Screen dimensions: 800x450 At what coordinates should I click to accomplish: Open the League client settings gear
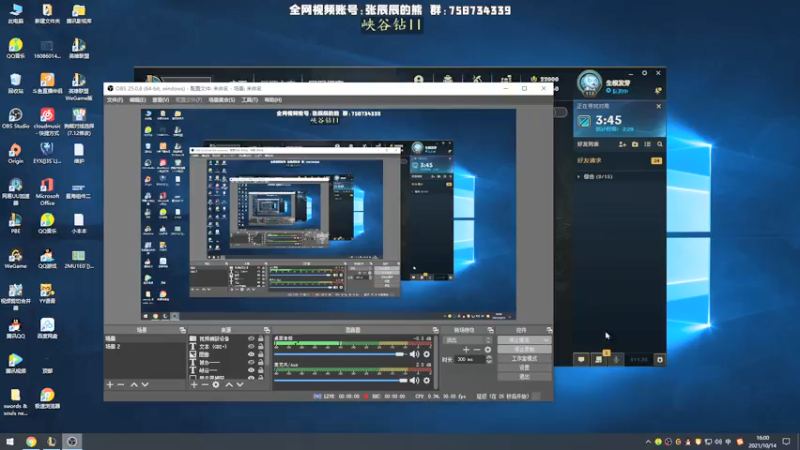644,73
